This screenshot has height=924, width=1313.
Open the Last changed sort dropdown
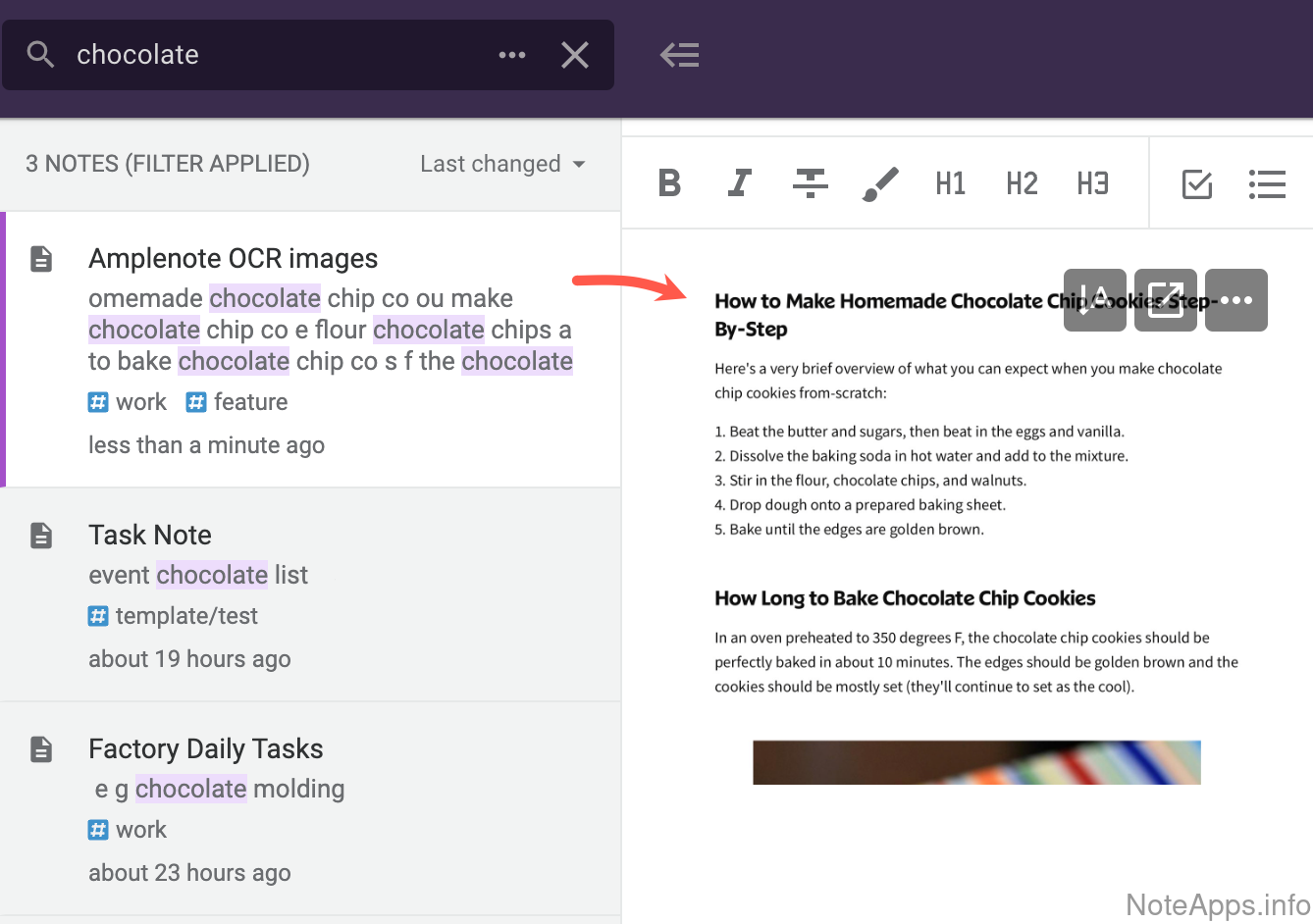pos(502,164)
